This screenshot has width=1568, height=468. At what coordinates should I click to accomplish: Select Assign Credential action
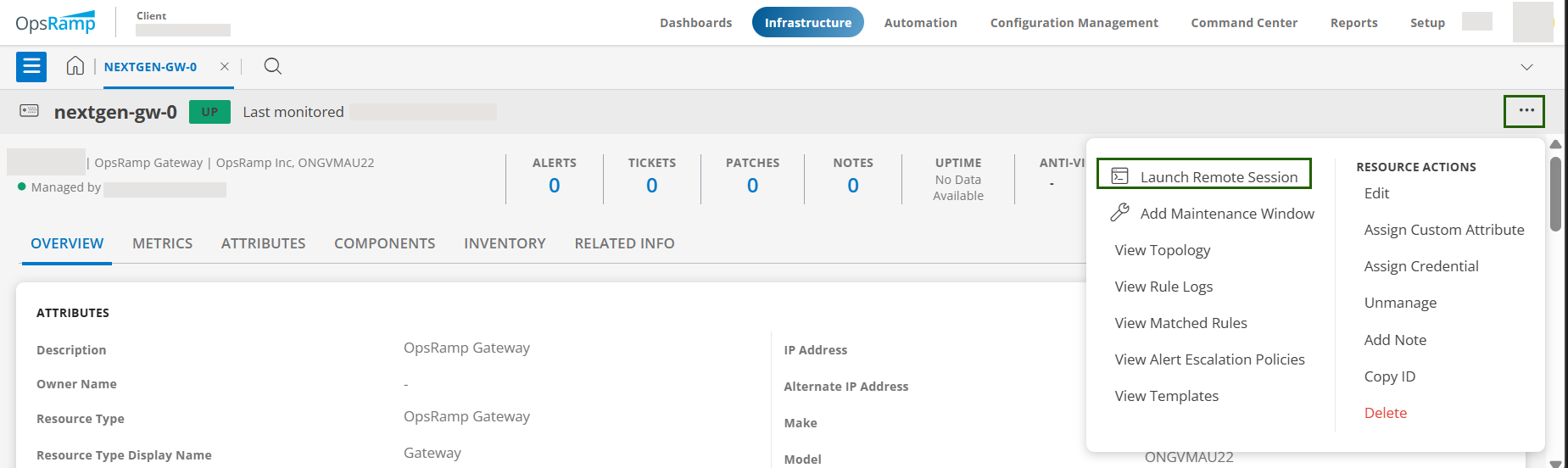click(x=1420, y=266)
